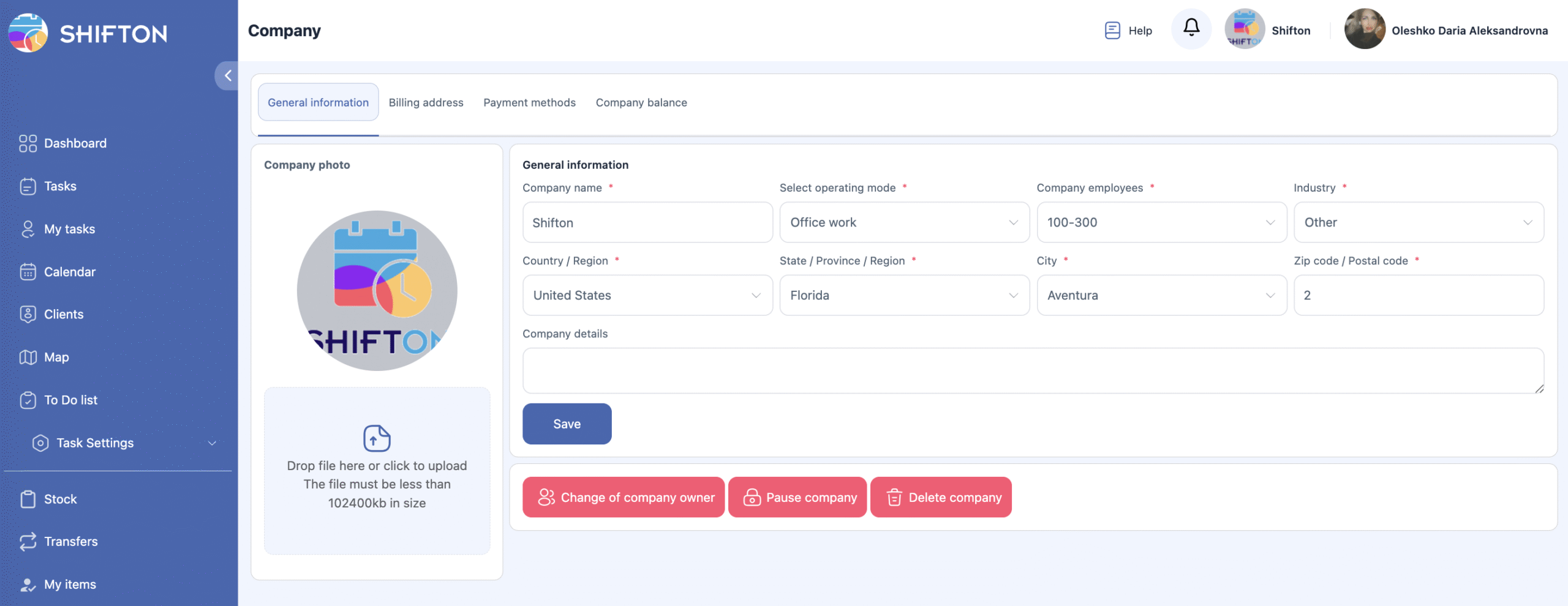The width and height of the screenshot is (1568, 606).
Task: Open the Map section
Action: click(x=56, y=357)
